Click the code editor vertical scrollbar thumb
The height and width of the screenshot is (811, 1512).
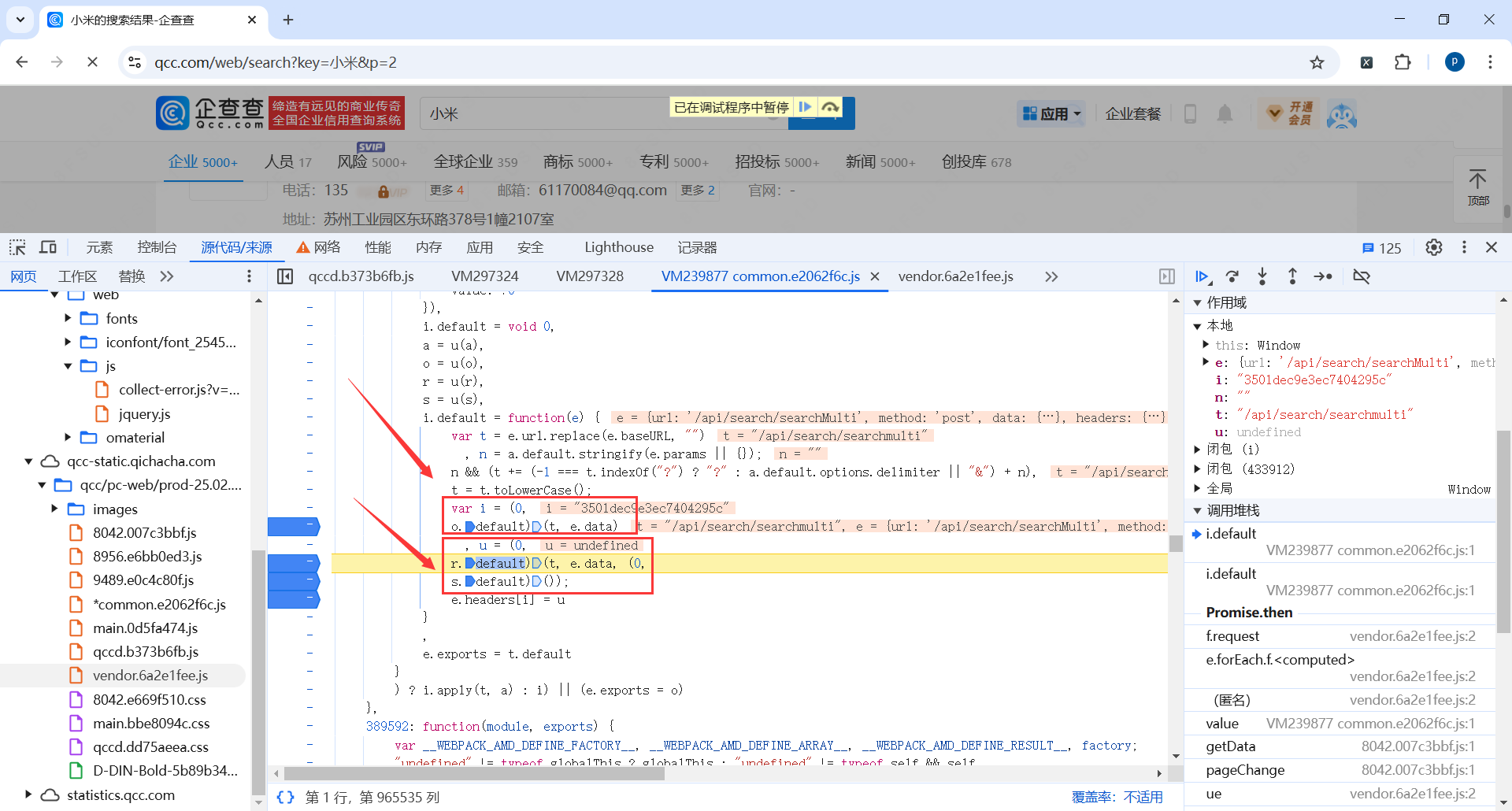point(1175,543)
